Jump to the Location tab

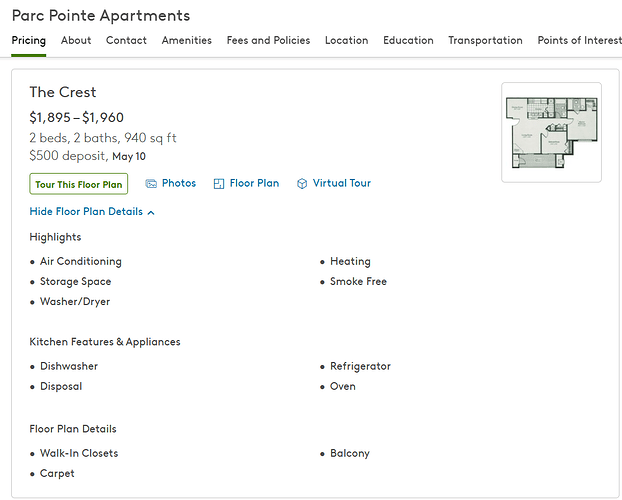346,41
